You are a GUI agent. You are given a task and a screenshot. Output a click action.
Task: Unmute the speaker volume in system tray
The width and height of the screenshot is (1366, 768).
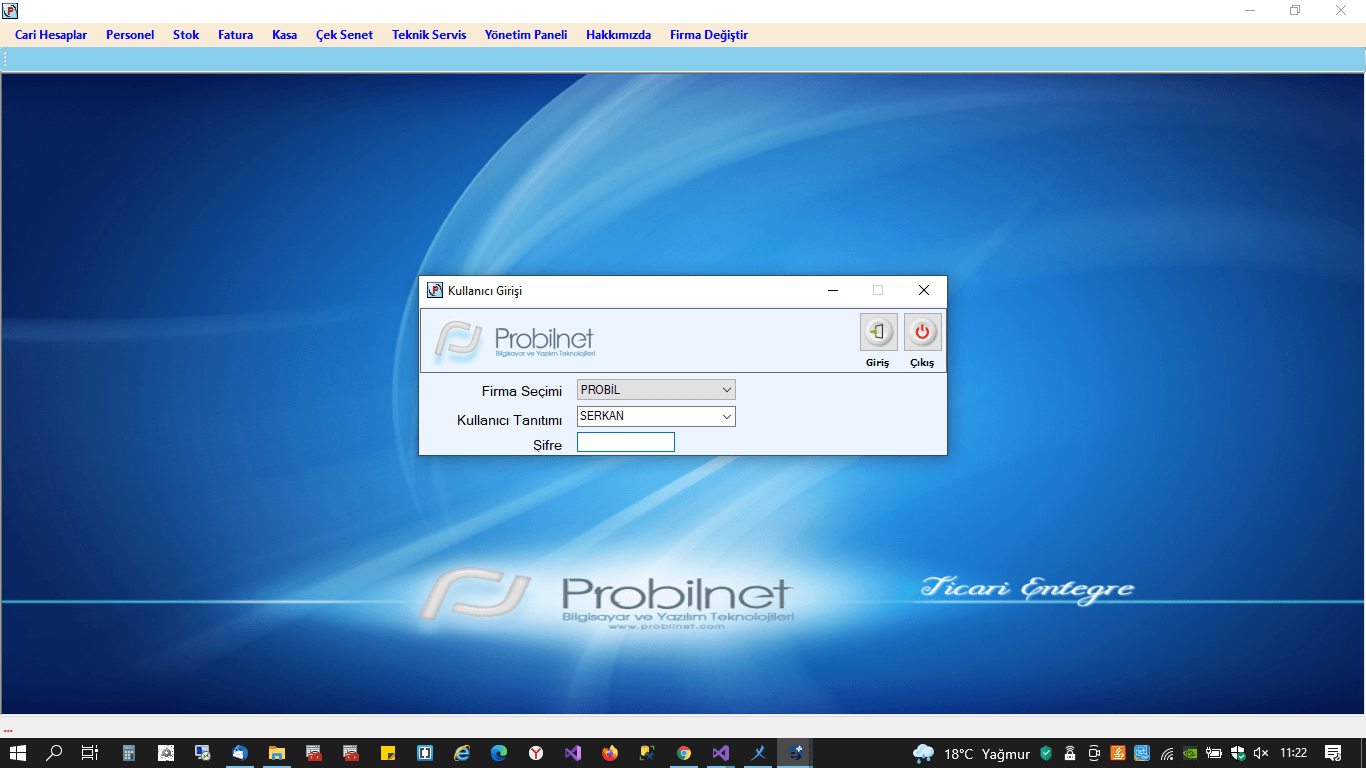pos(1261,753)
